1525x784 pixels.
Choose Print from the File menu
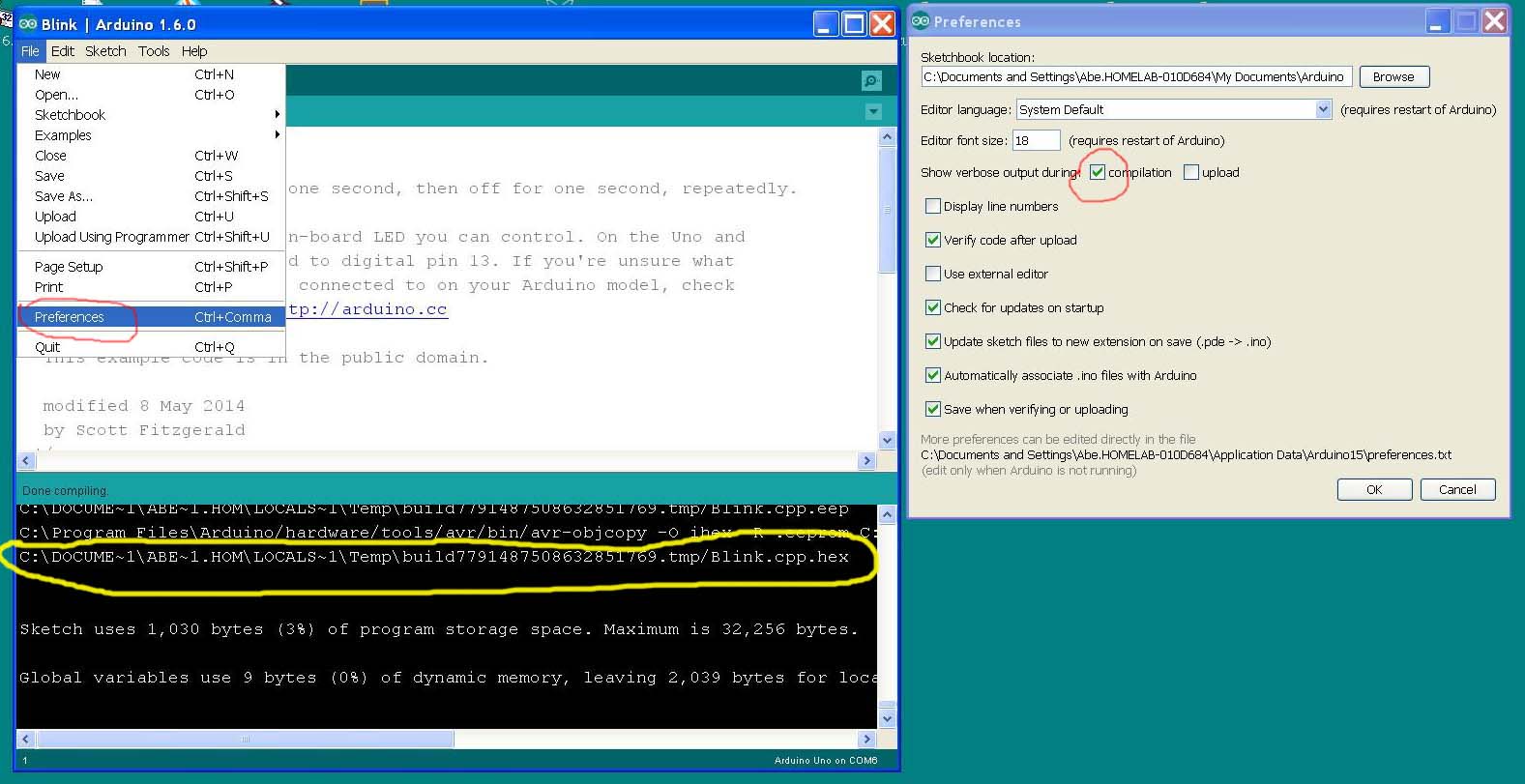click(x=151, y=287)
